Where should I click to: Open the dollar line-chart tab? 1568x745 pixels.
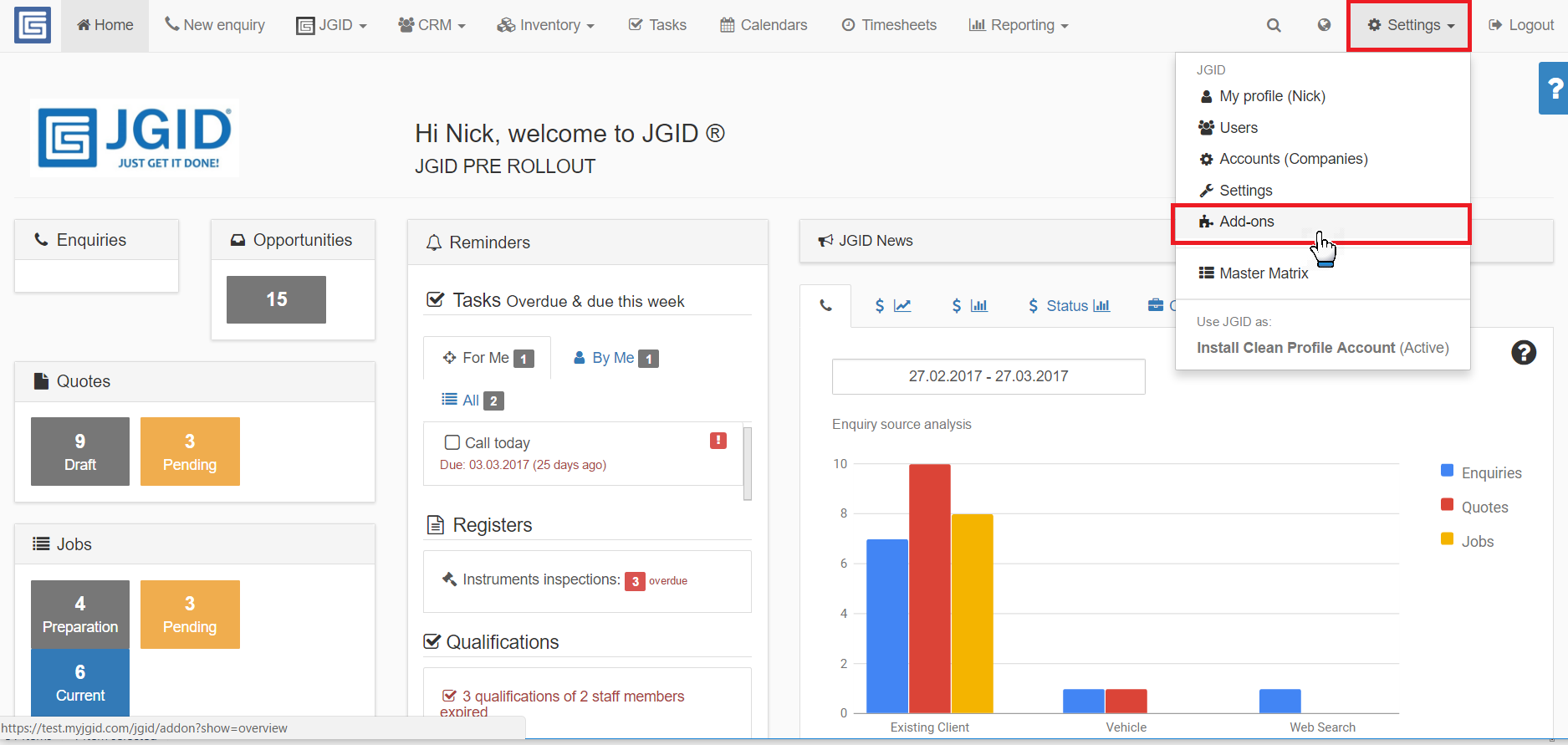[892, 306]
